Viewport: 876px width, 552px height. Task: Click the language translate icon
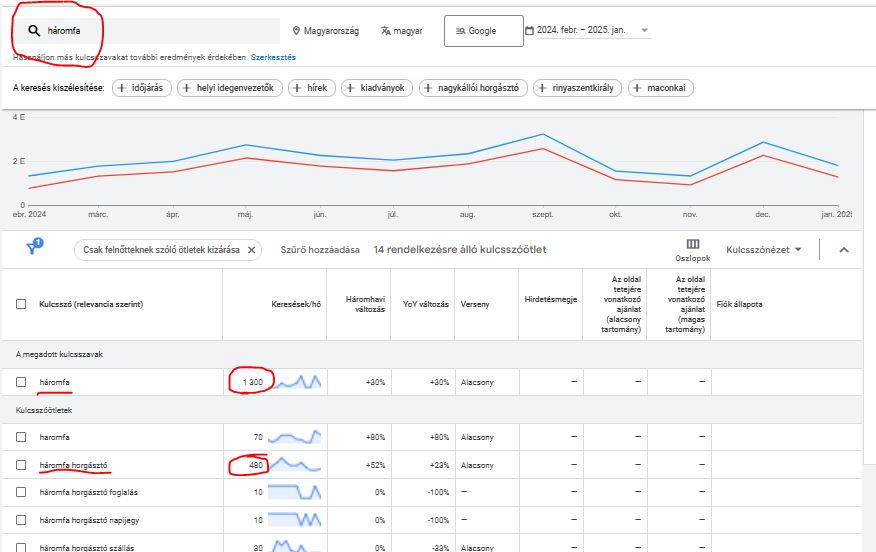(385, 31)
